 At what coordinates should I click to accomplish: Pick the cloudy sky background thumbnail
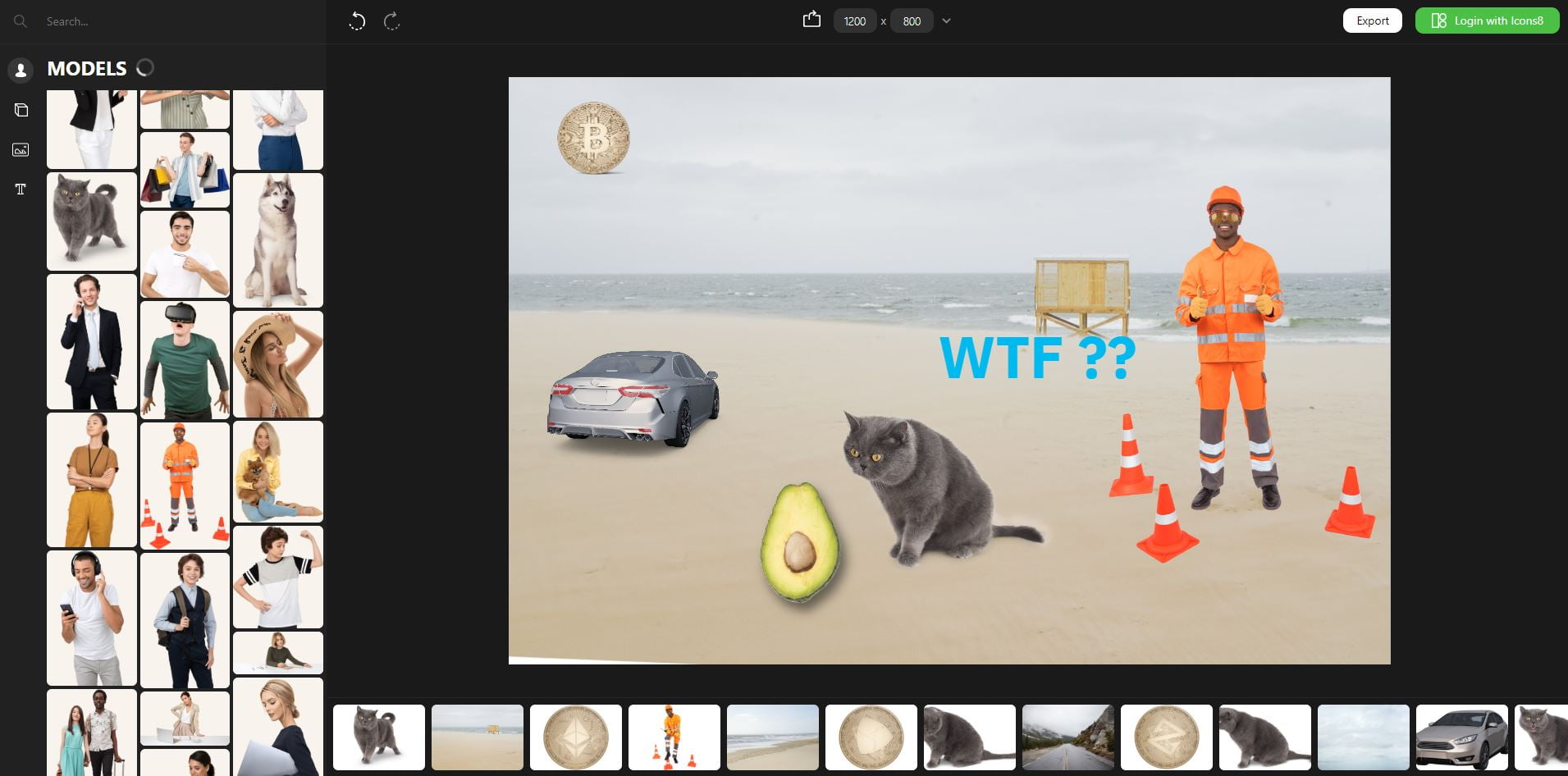point(1364,737)
